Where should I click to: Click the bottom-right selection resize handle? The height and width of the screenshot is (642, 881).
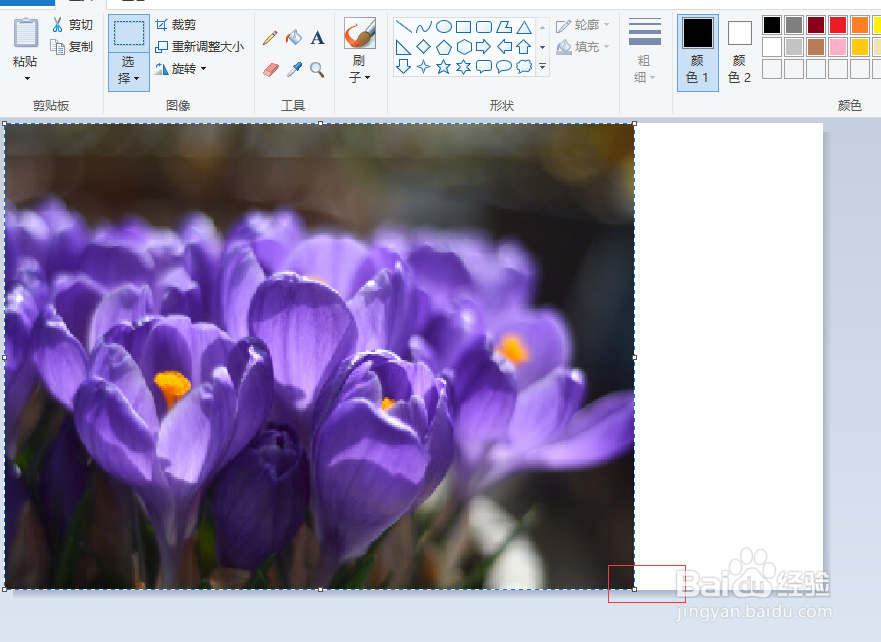634,589
